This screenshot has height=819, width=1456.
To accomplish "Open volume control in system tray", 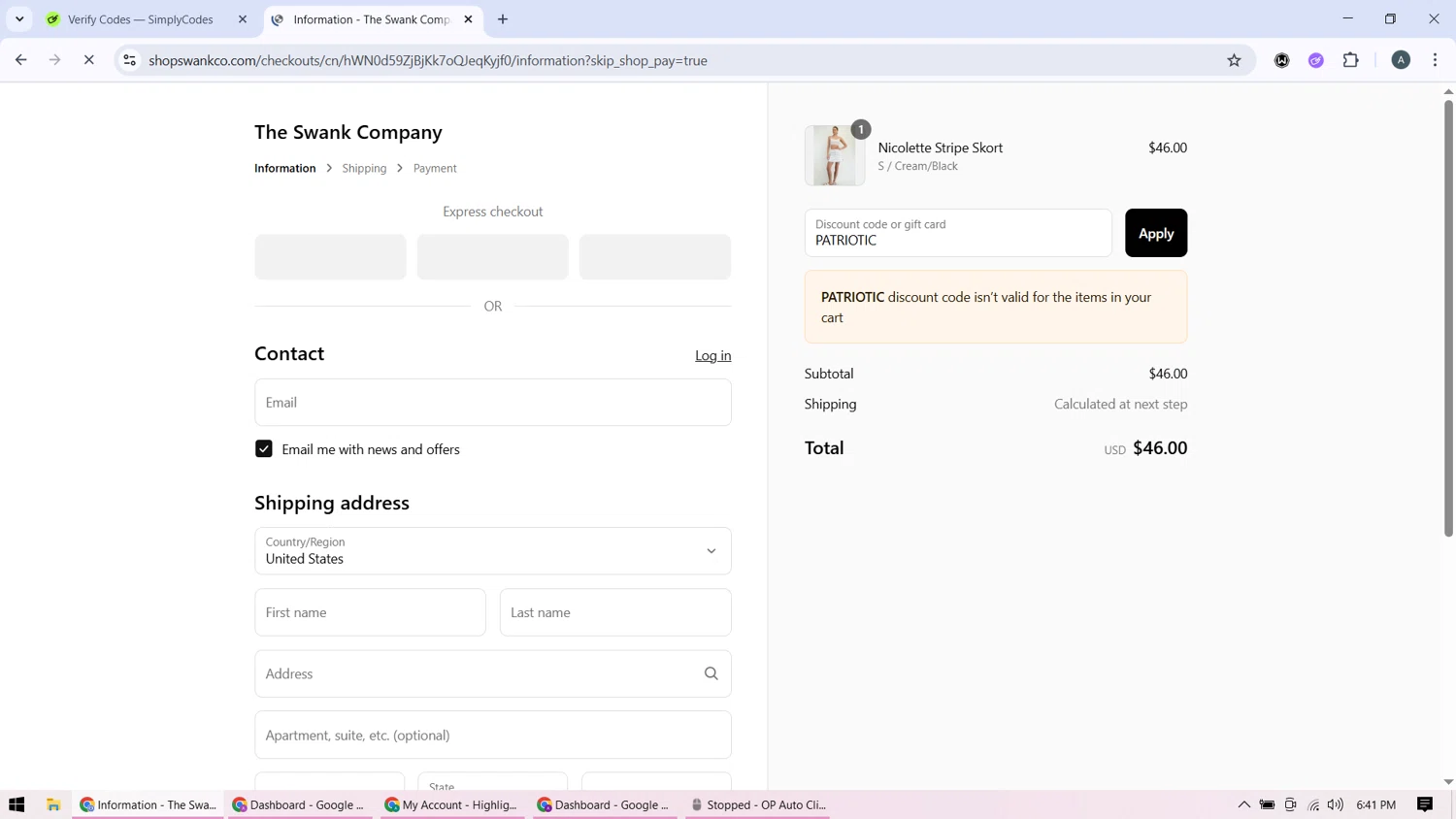I will point(1336,804).
